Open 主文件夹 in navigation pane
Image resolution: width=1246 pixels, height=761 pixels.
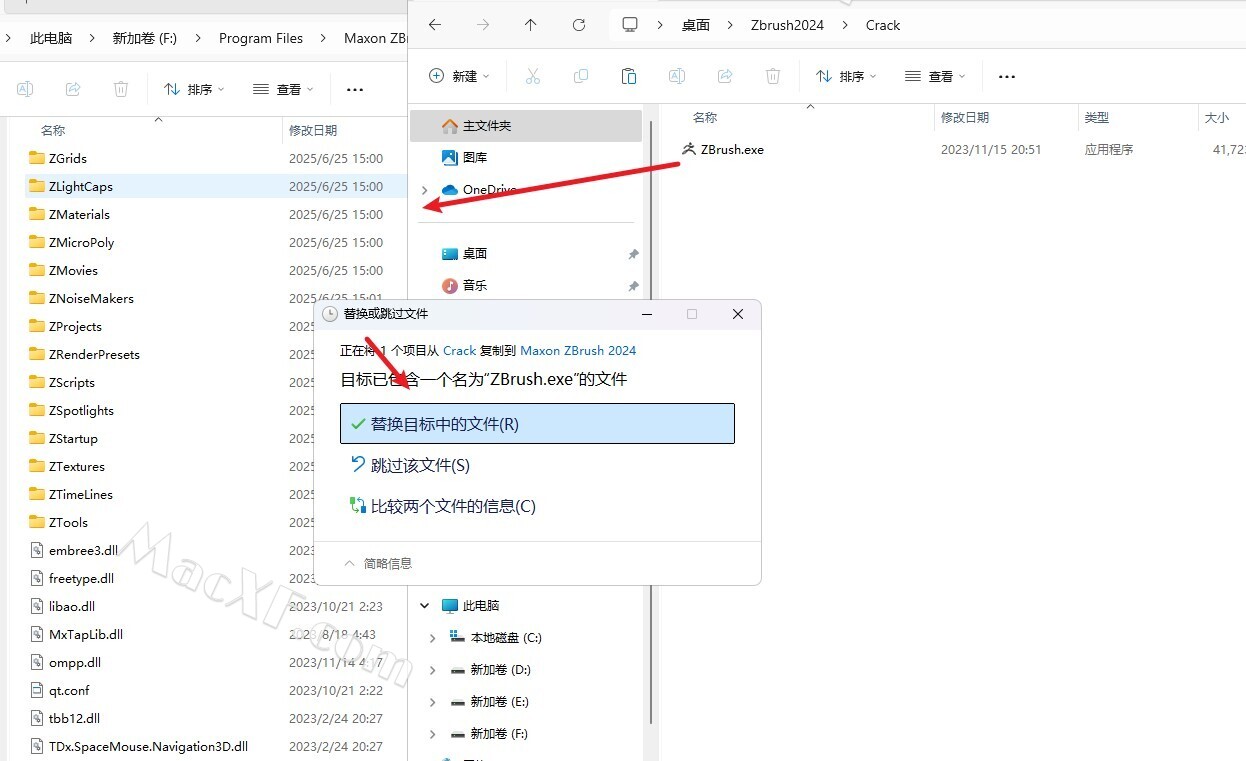point(526,126)
